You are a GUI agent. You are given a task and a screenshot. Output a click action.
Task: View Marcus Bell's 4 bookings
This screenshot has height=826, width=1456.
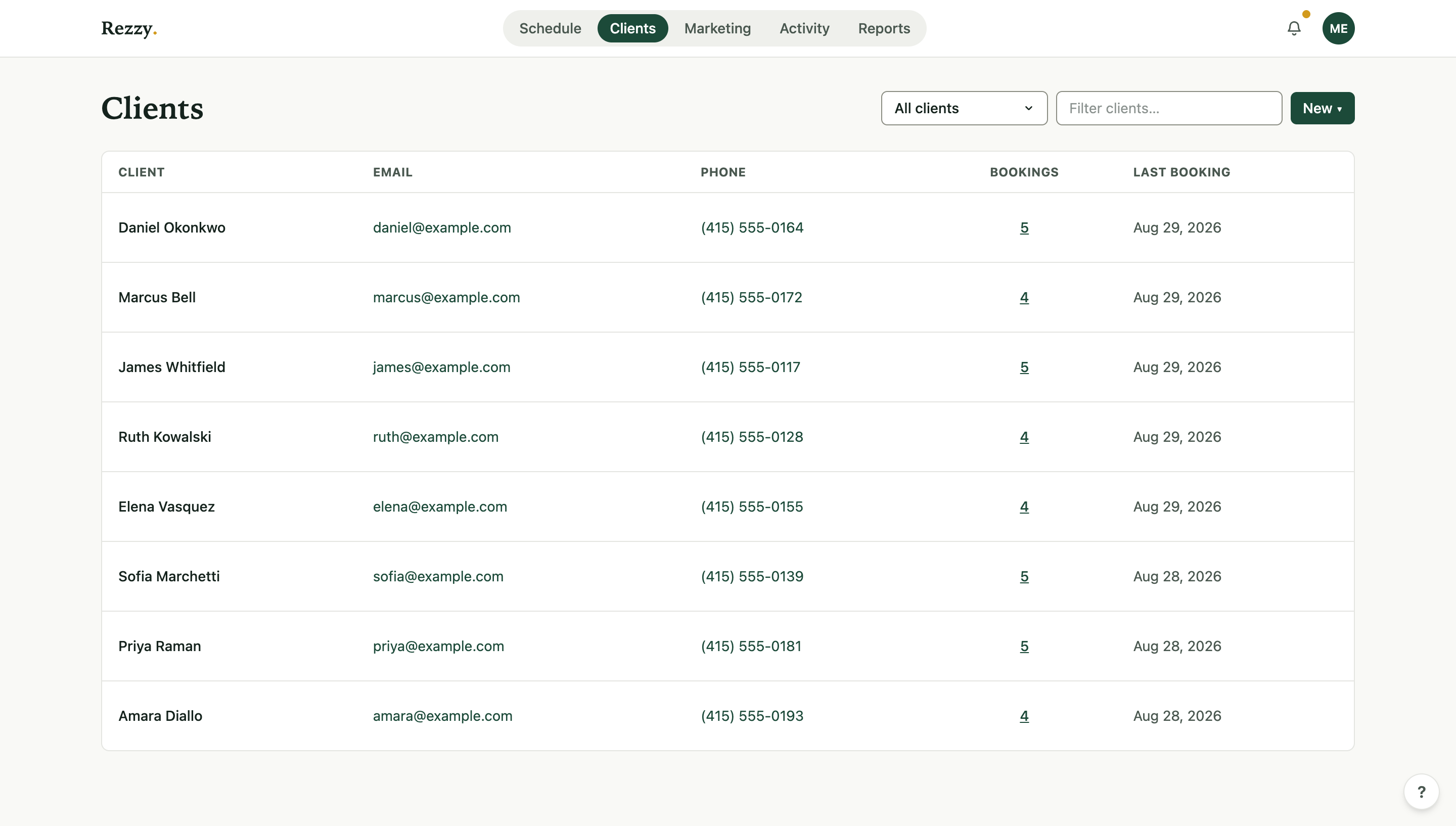click(1024, 297)
